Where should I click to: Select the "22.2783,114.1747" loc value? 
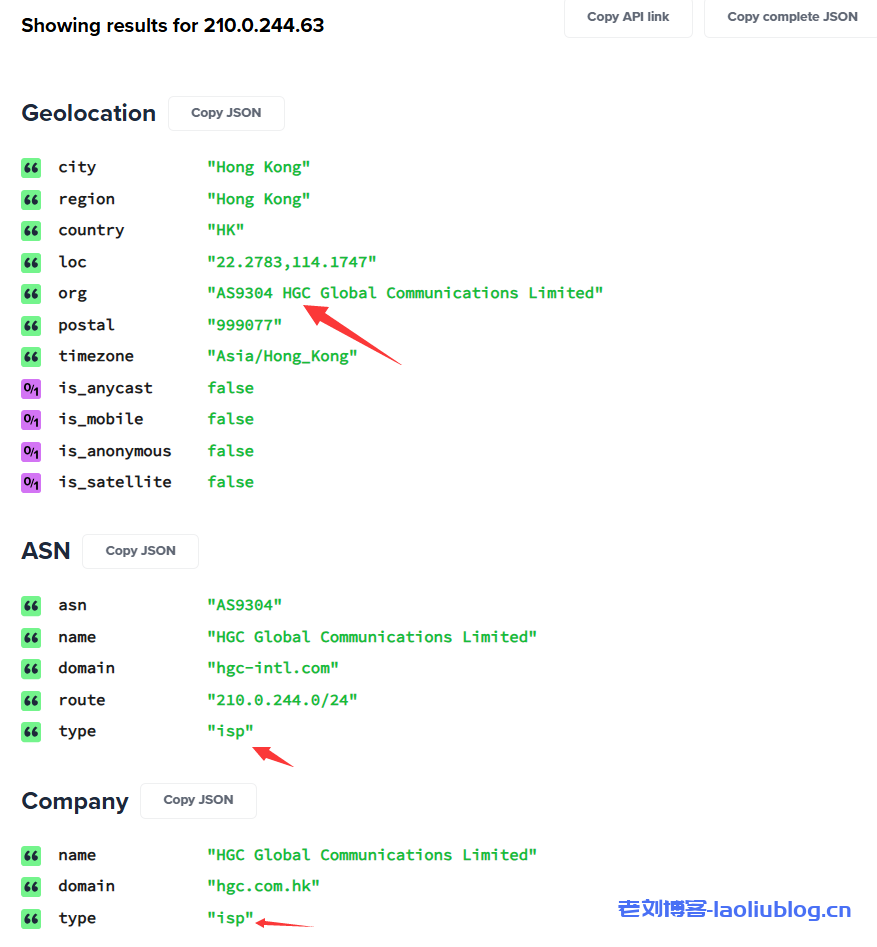(291, 262)
